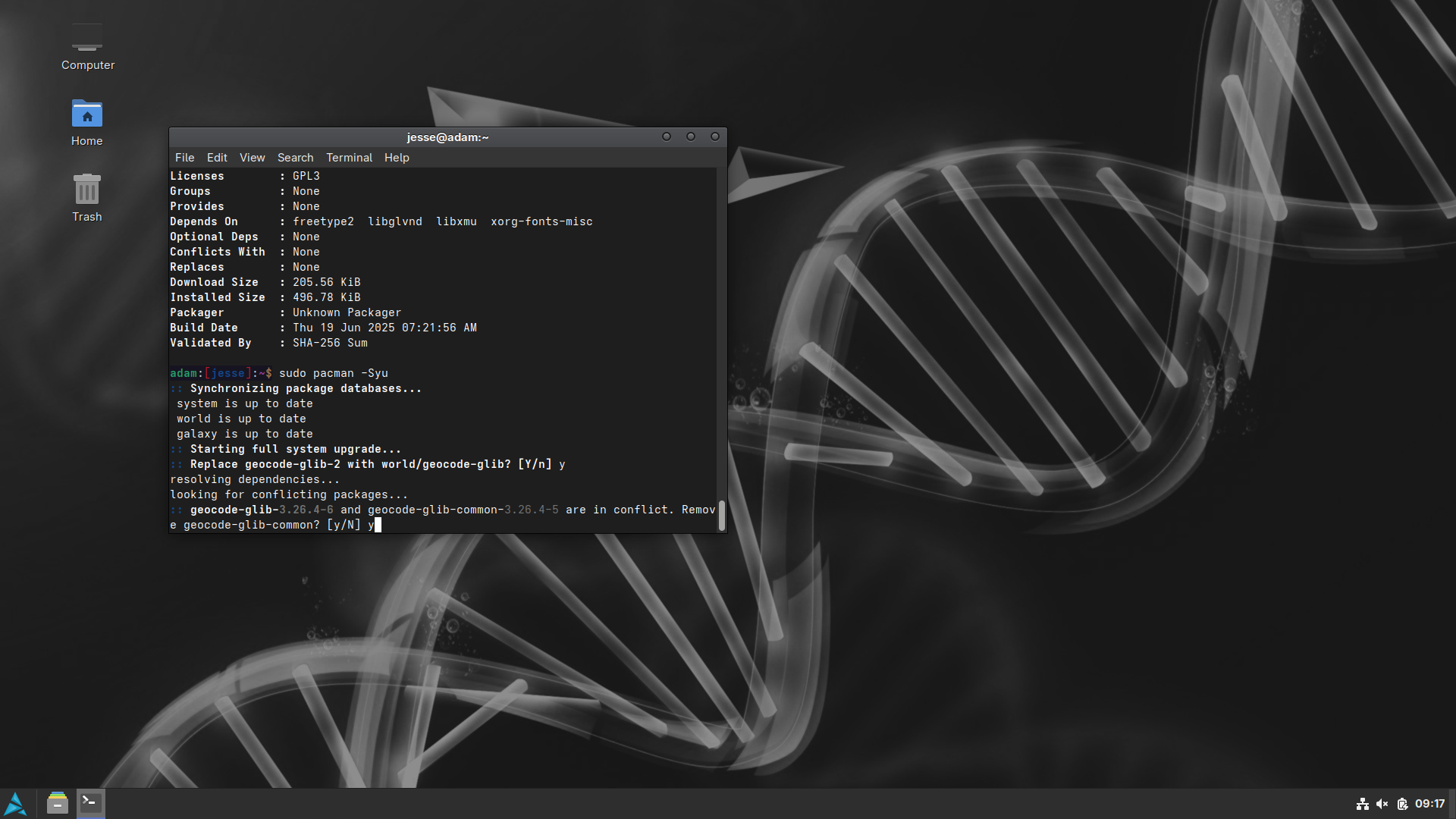Maximize the jesse@adam terminal window

(691, 136)
